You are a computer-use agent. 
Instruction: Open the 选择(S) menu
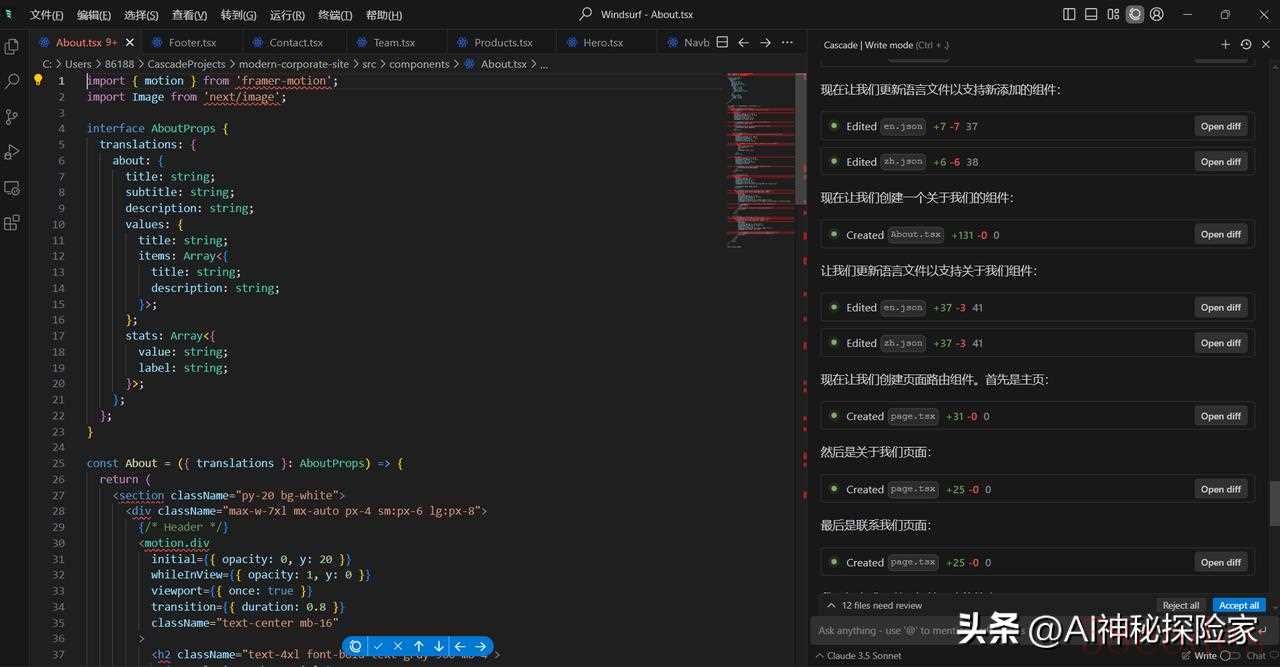coord(141,15)
